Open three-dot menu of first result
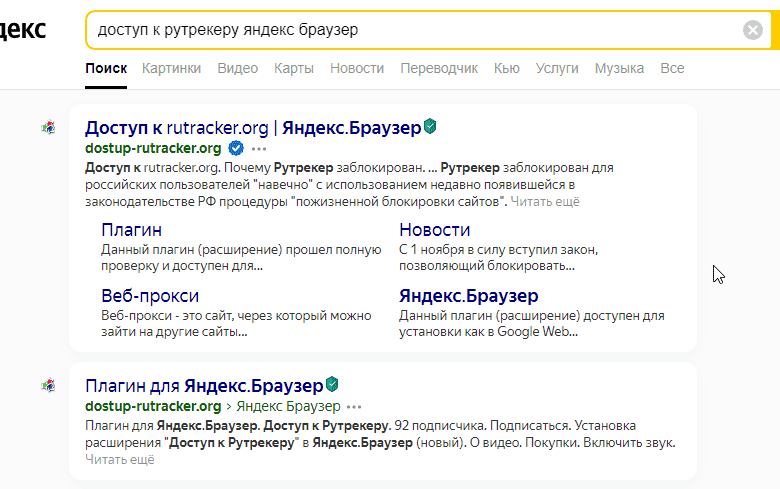This screenshot has width=780, height=489. (259, 149)
